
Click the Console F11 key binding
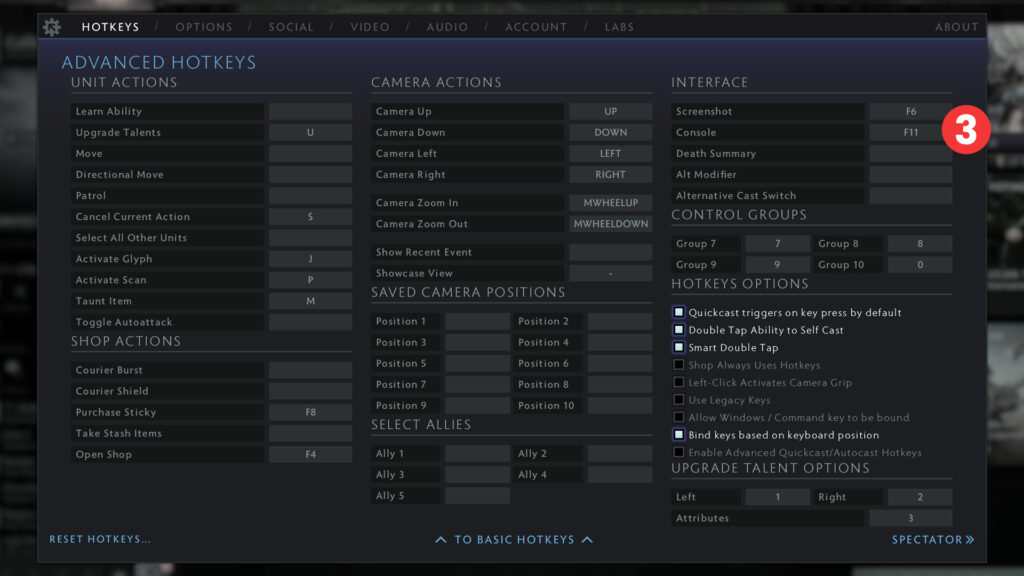point(910,133)
